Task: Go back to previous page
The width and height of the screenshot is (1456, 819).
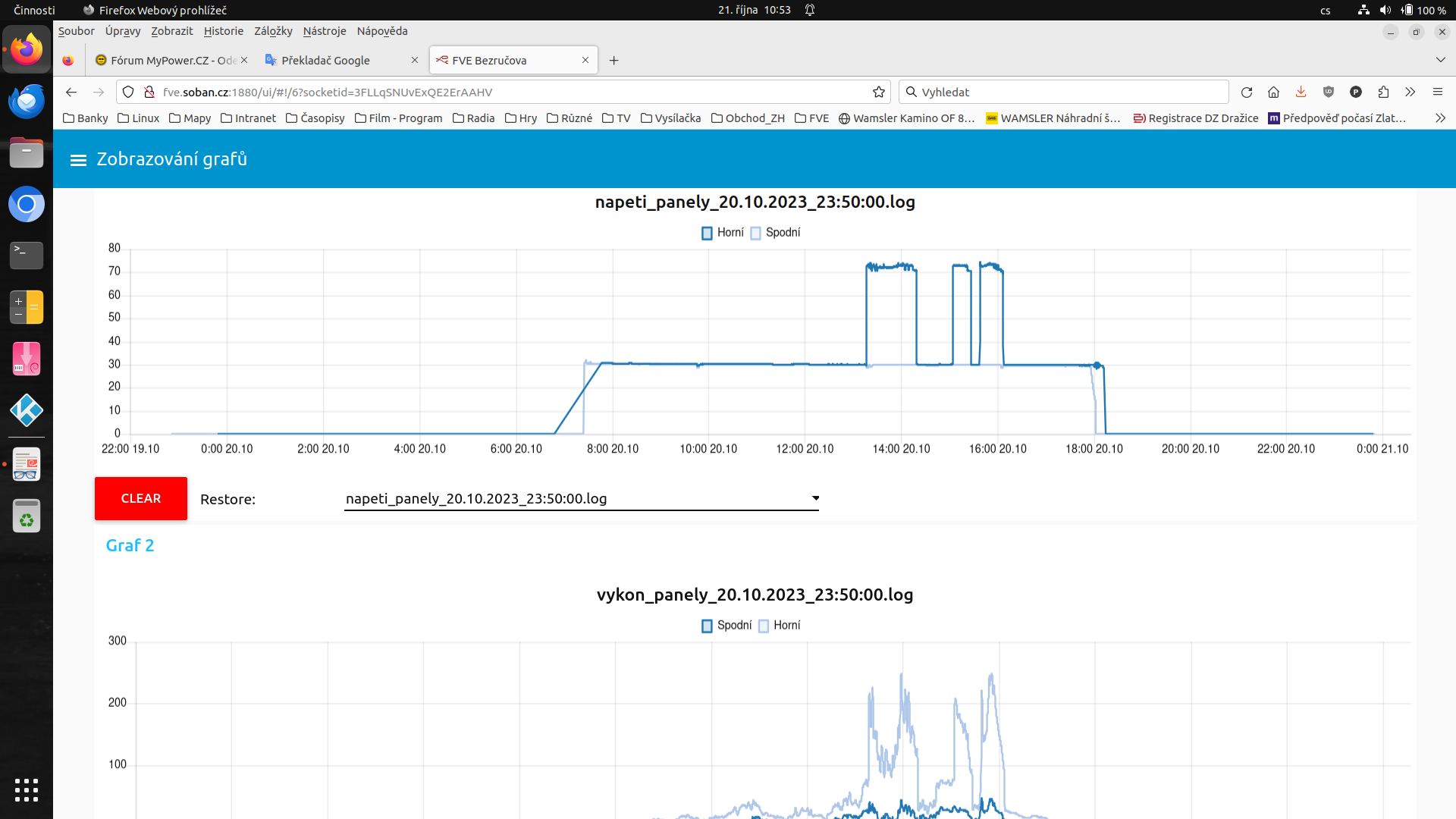Action: pyautogui.click(x=71, y=92)
